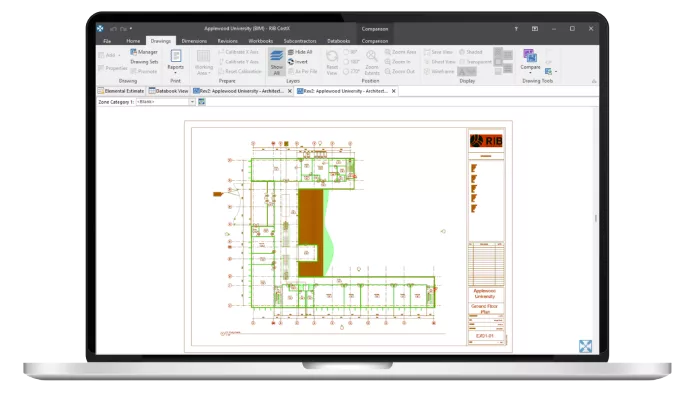Switch to Elemental Estimate document tab
This screenshot has width=700, height=394.
tap(121, 91)
